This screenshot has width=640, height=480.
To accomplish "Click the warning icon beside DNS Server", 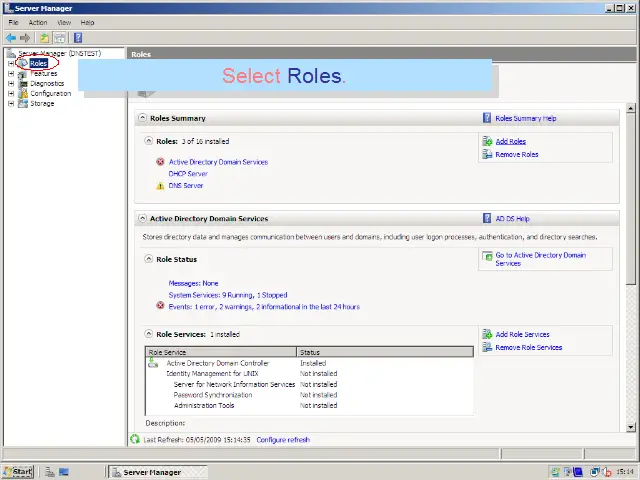I will [160, 186].
